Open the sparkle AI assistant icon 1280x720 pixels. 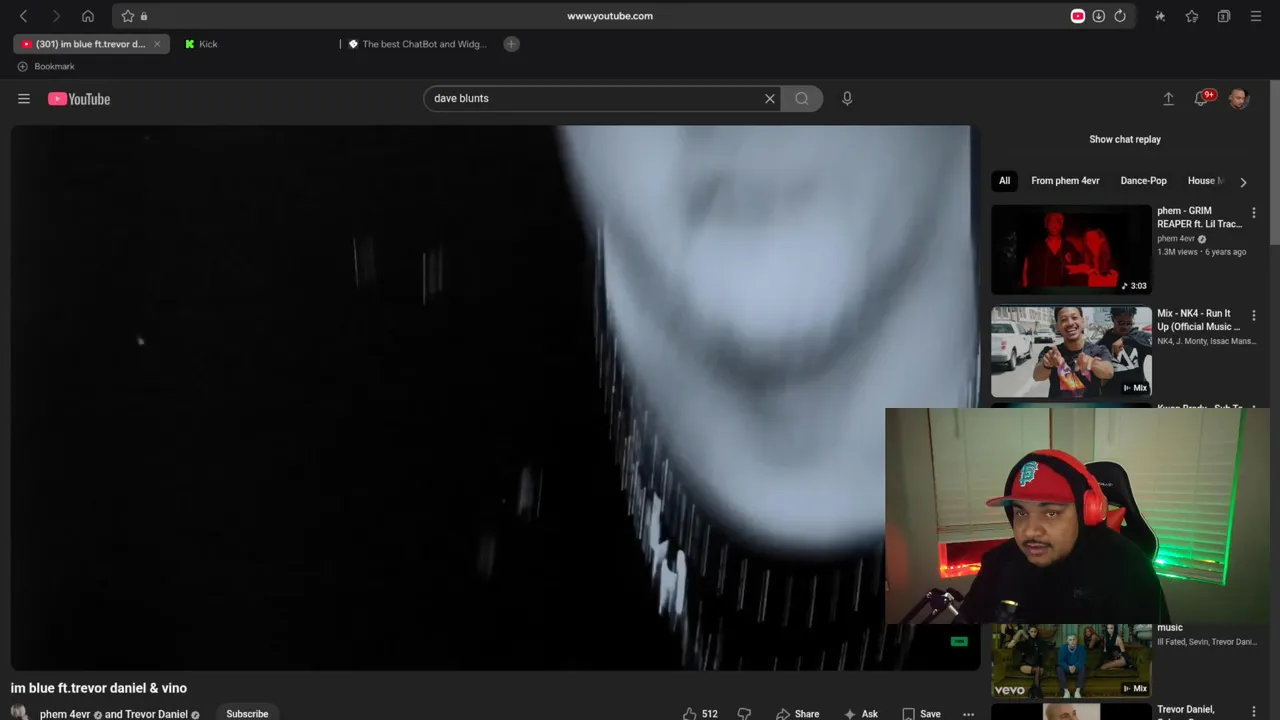(x=1160, y=16)
